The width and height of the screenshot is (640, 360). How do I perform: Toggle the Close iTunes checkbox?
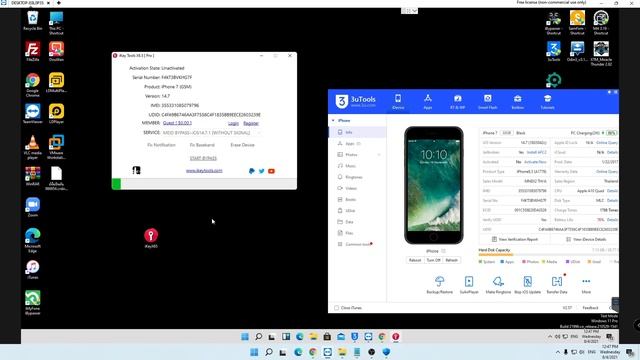pos(337,308)
